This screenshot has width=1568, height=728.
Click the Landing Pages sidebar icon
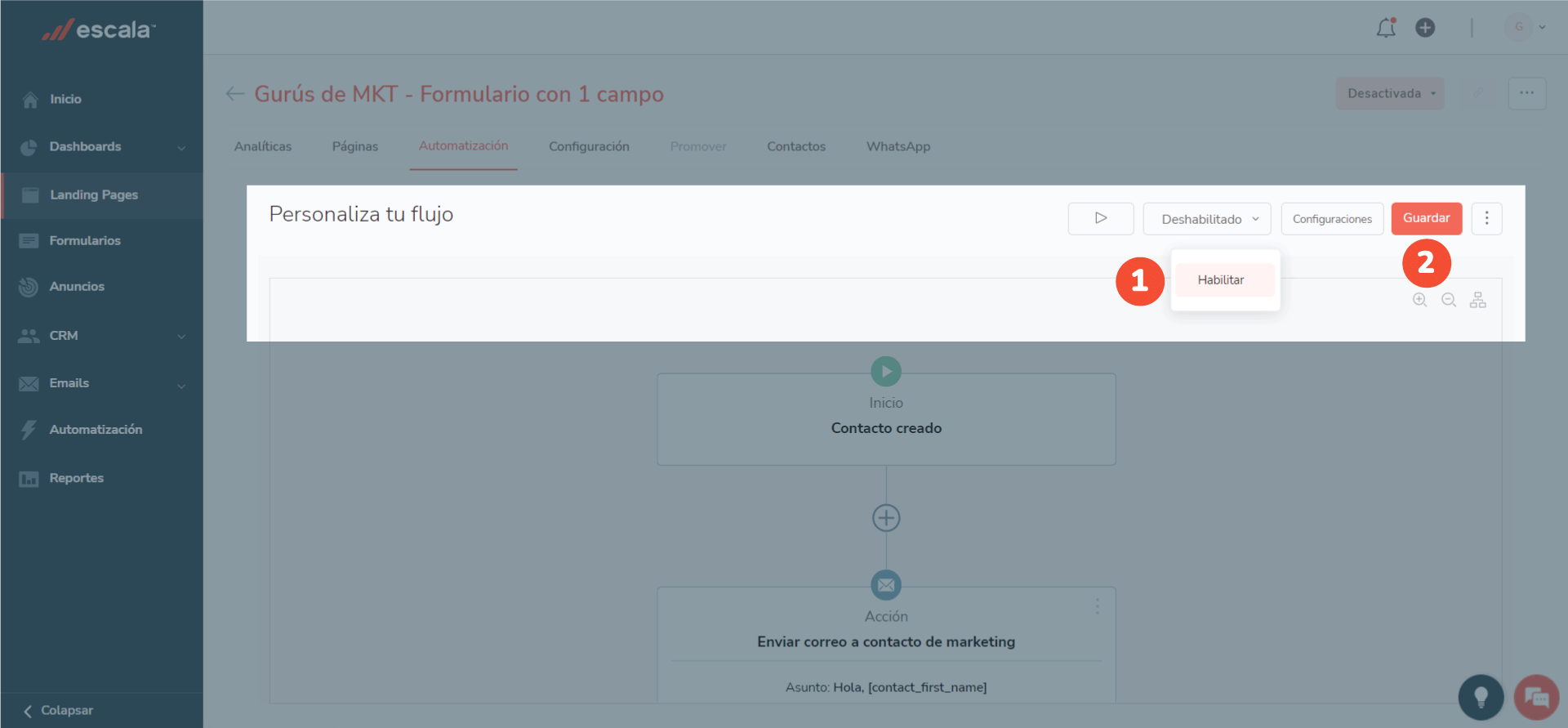pyautogui.click(x=30, y=195)
